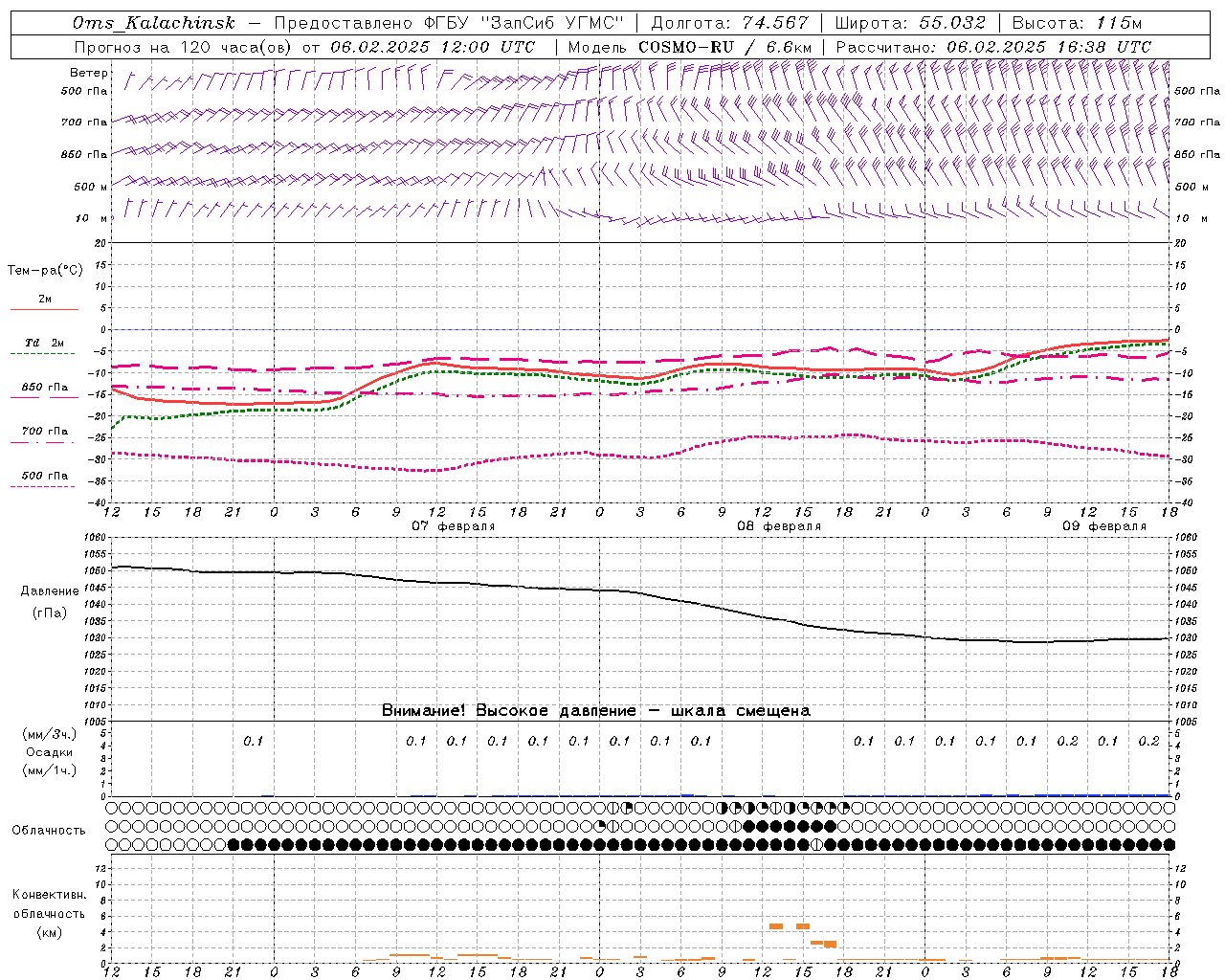
Task: Click the 07 февраля date label
Action: pos(454,526)
